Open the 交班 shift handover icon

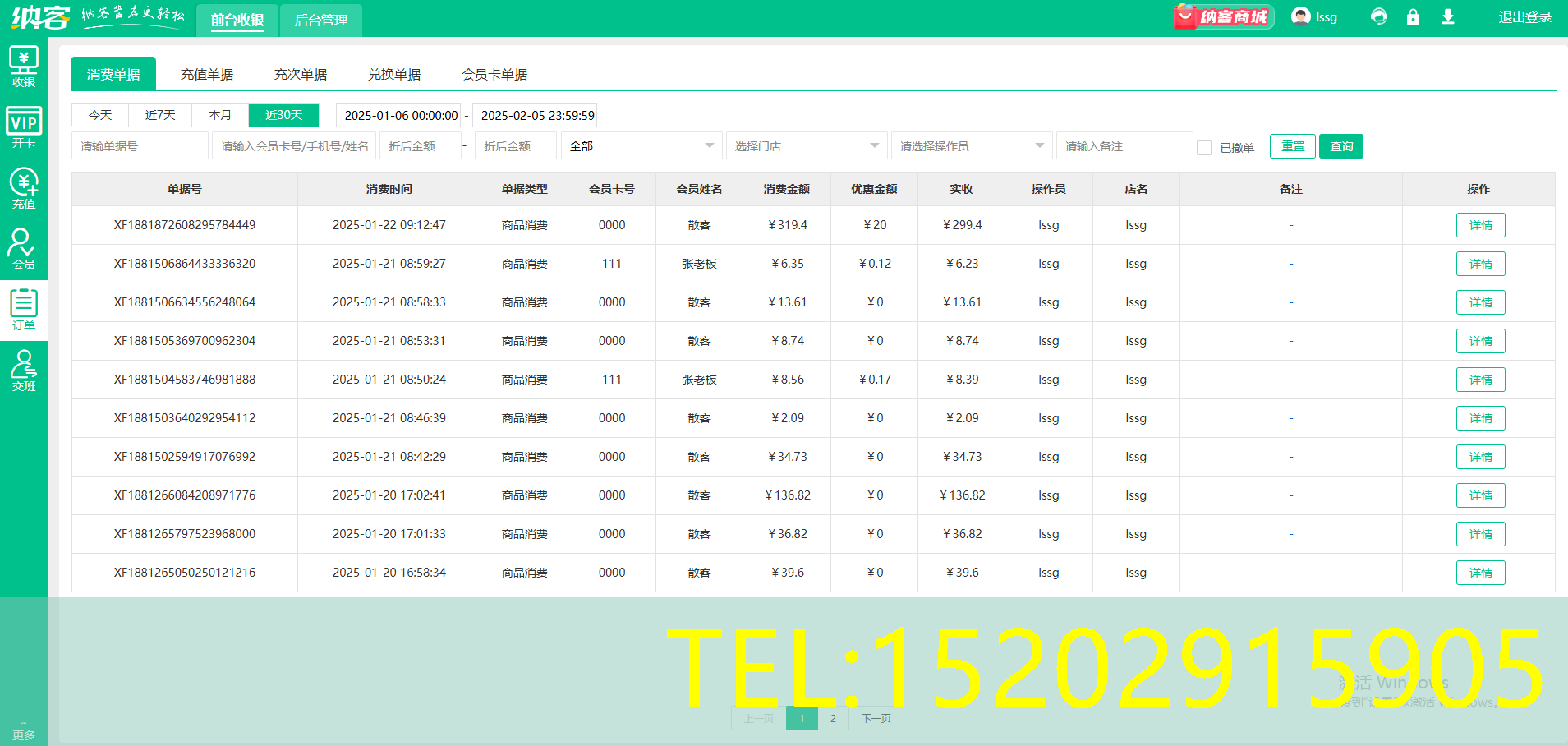(24, 371)
